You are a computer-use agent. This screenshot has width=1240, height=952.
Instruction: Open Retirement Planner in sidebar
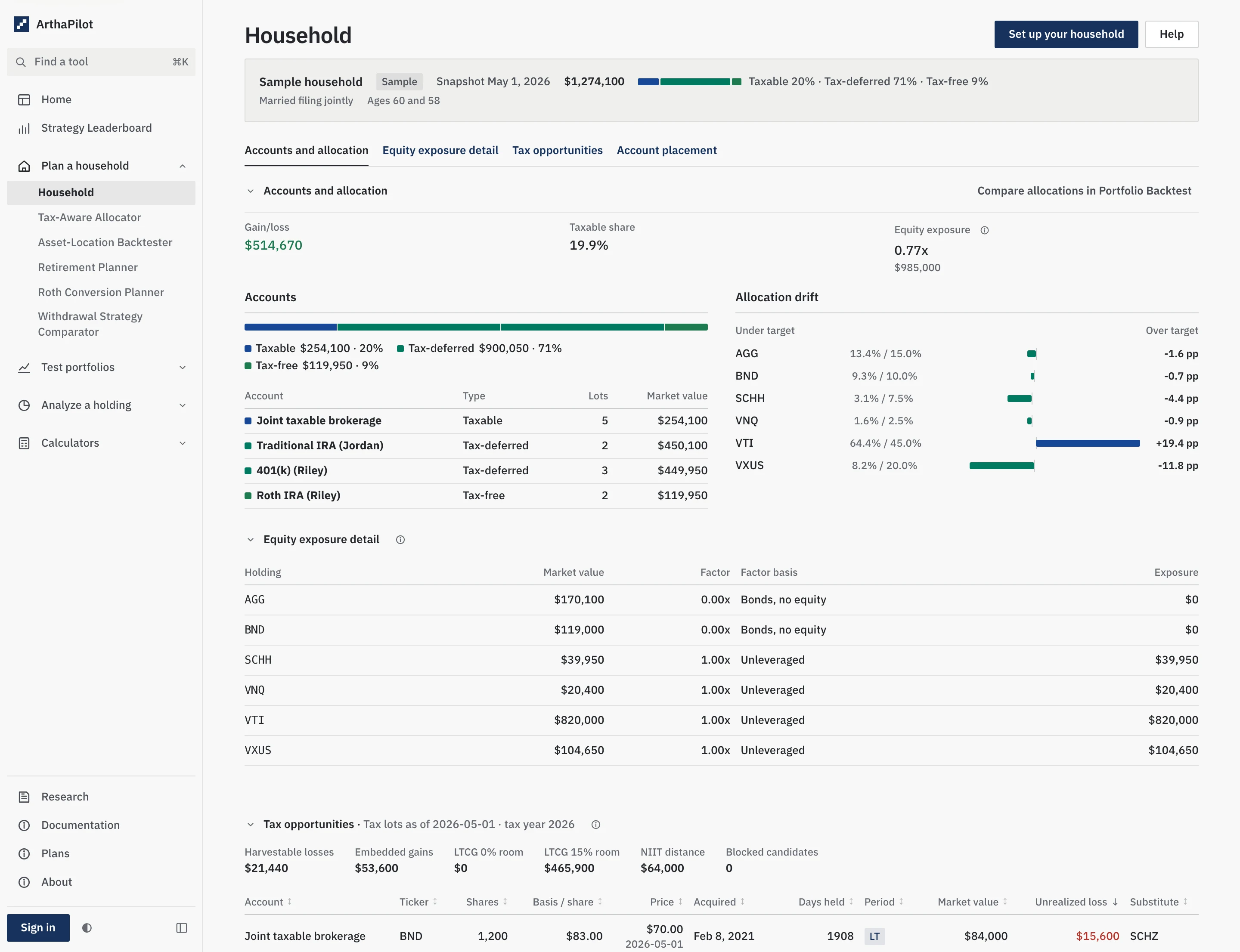[88, 267]
